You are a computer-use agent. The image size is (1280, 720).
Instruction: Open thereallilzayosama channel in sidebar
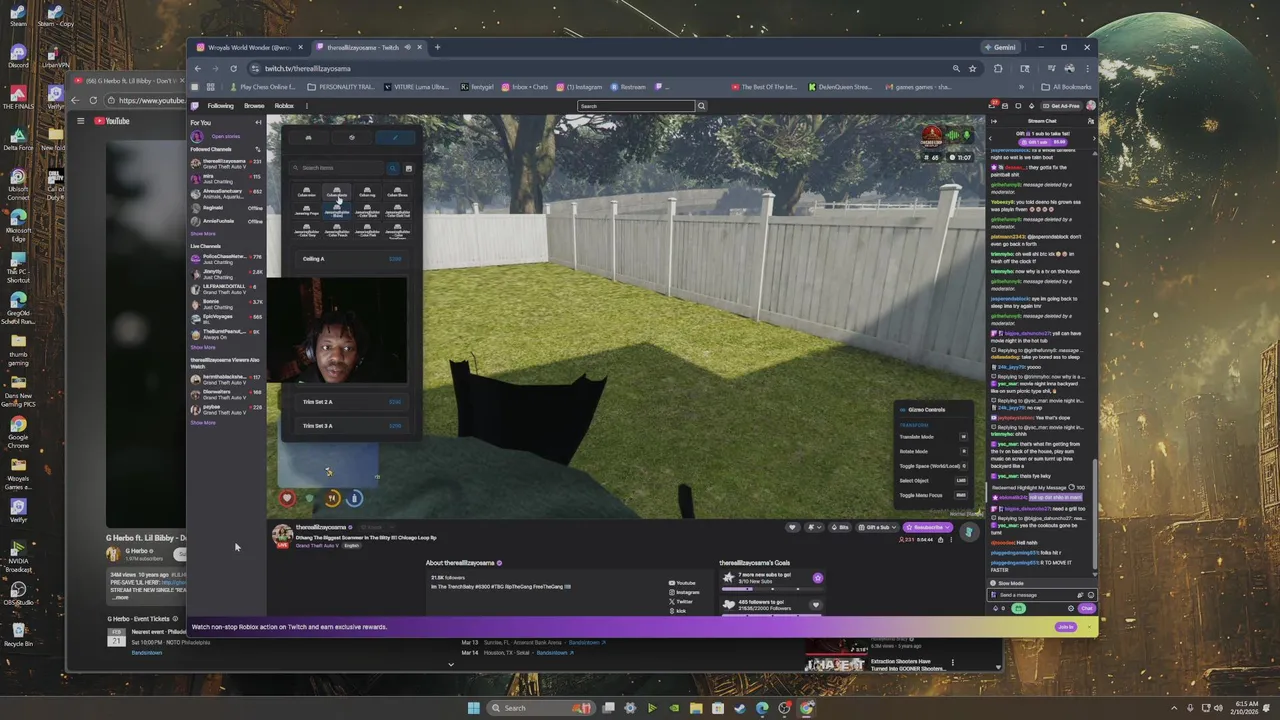click(x=226, y=162)
